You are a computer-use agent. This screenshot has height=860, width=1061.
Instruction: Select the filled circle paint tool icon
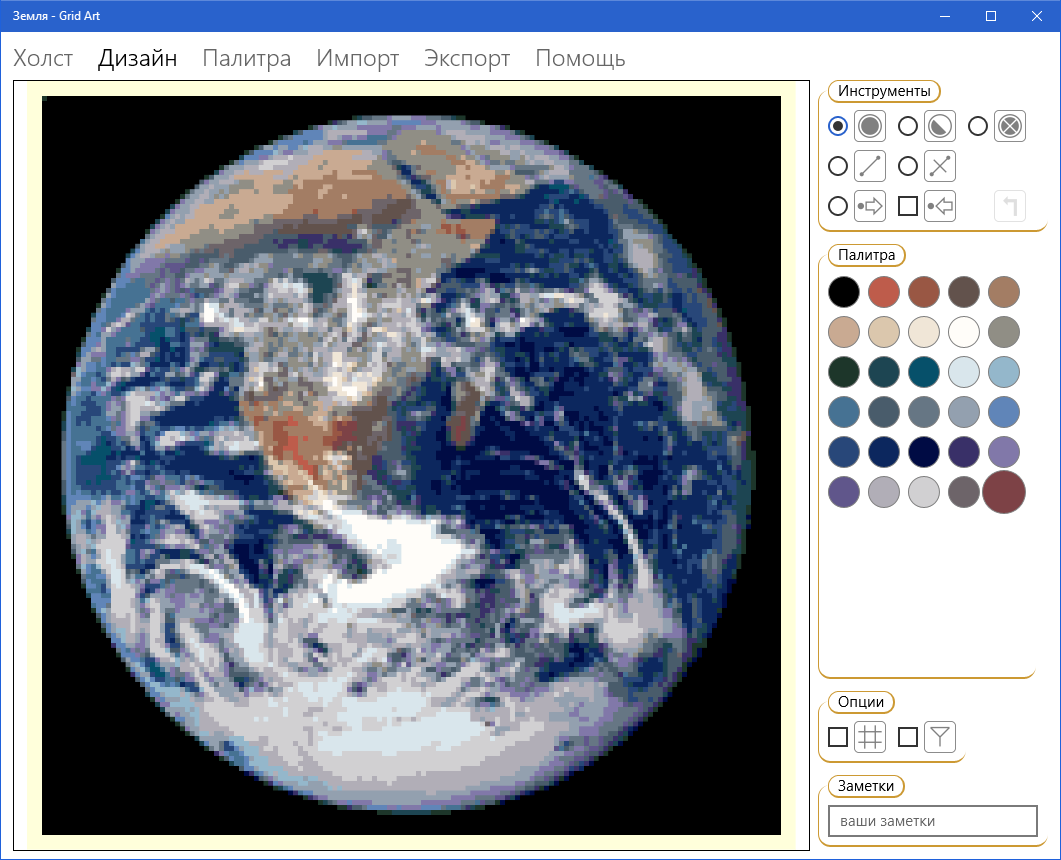870,126
